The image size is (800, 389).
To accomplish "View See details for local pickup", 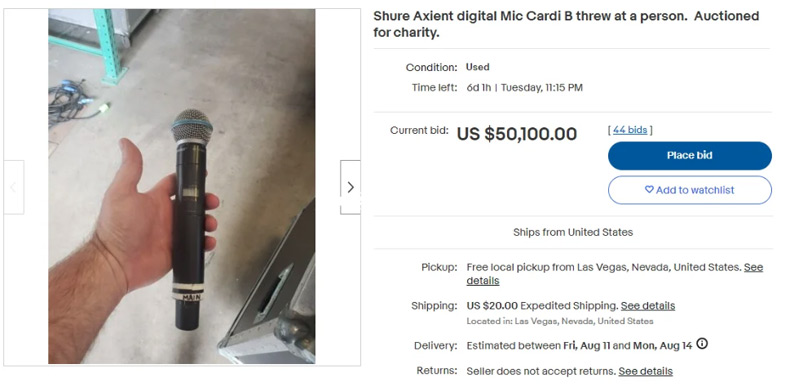I will [615, 274].
